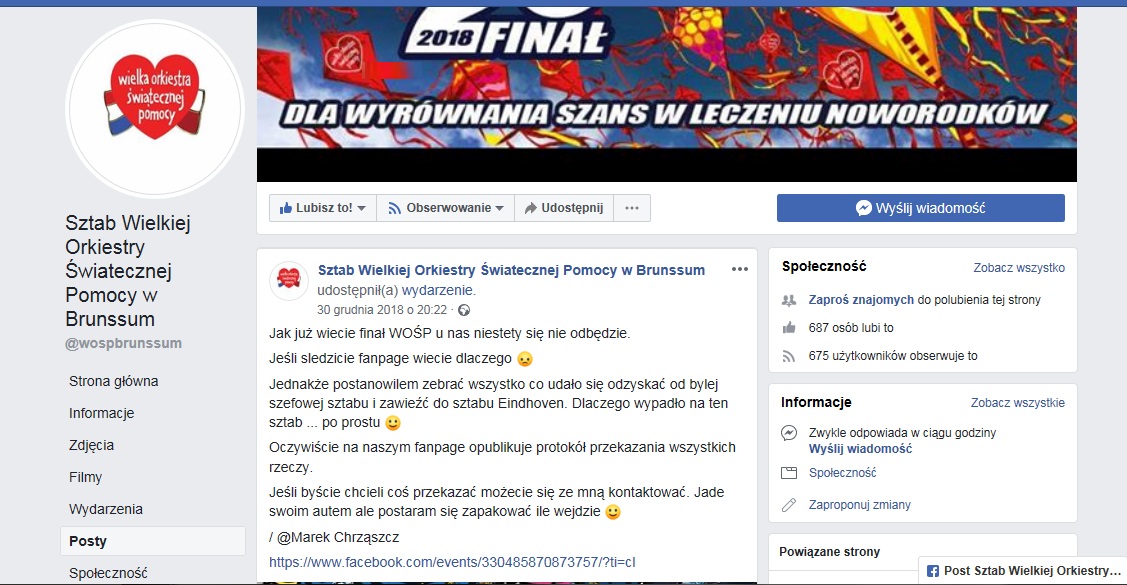Click Zaproś znajomych link
Image resolution: width=1127 pixels, height=585 pixels.
click(861, 300)
